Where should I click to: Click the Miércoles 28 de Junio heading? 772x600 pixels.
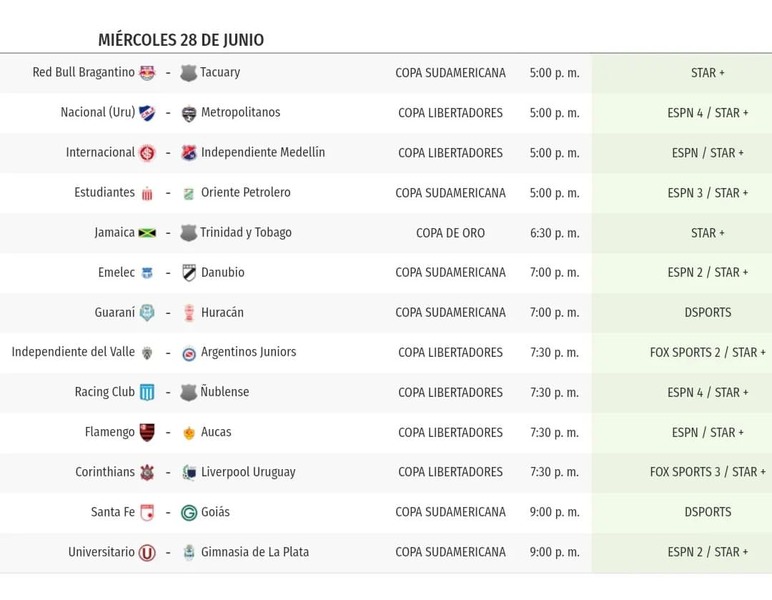click(x=181, y=40)
